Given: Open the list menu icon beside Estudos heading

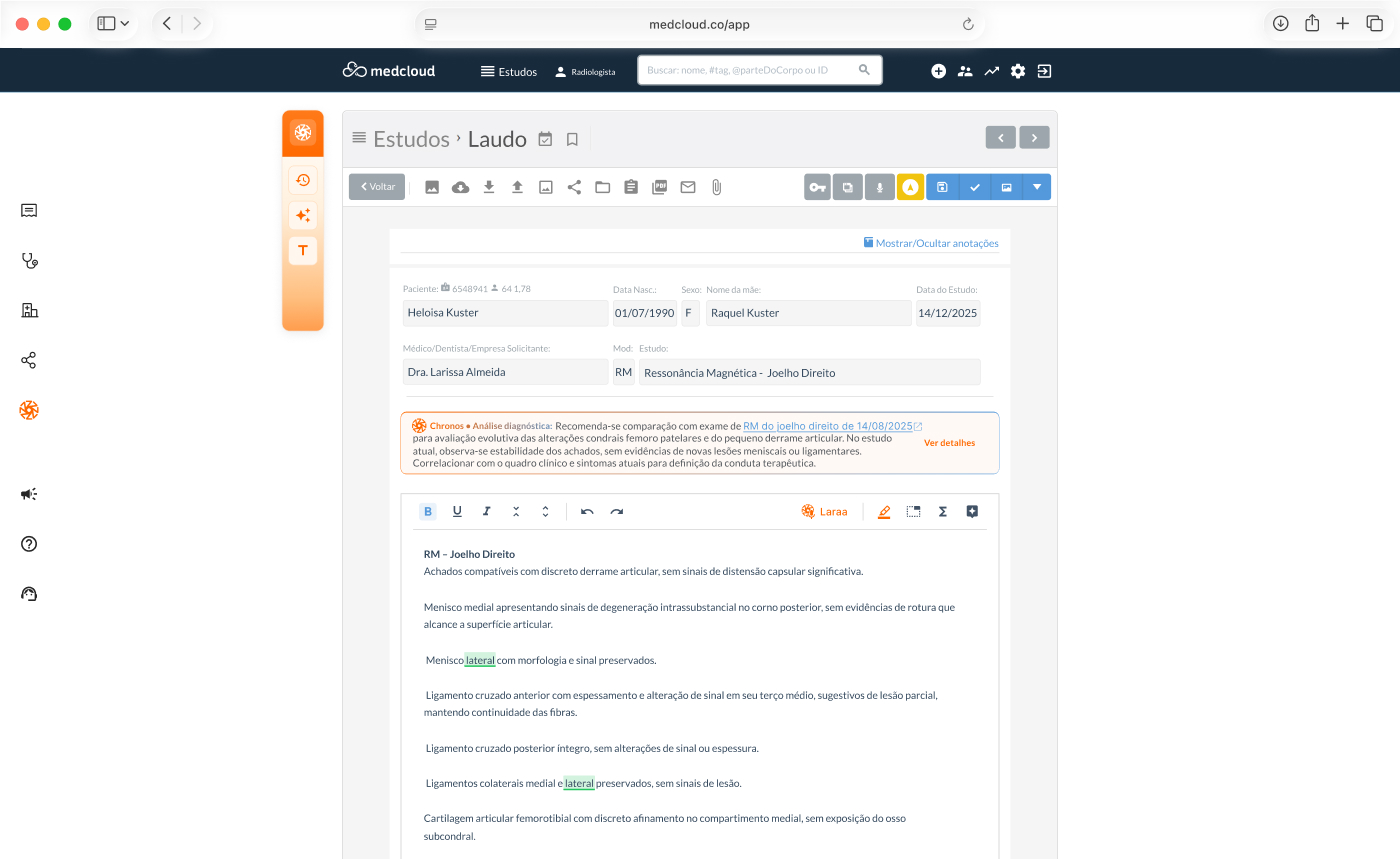Looking at the screenshot, I should pyautogui.click(x=359, y=139).
